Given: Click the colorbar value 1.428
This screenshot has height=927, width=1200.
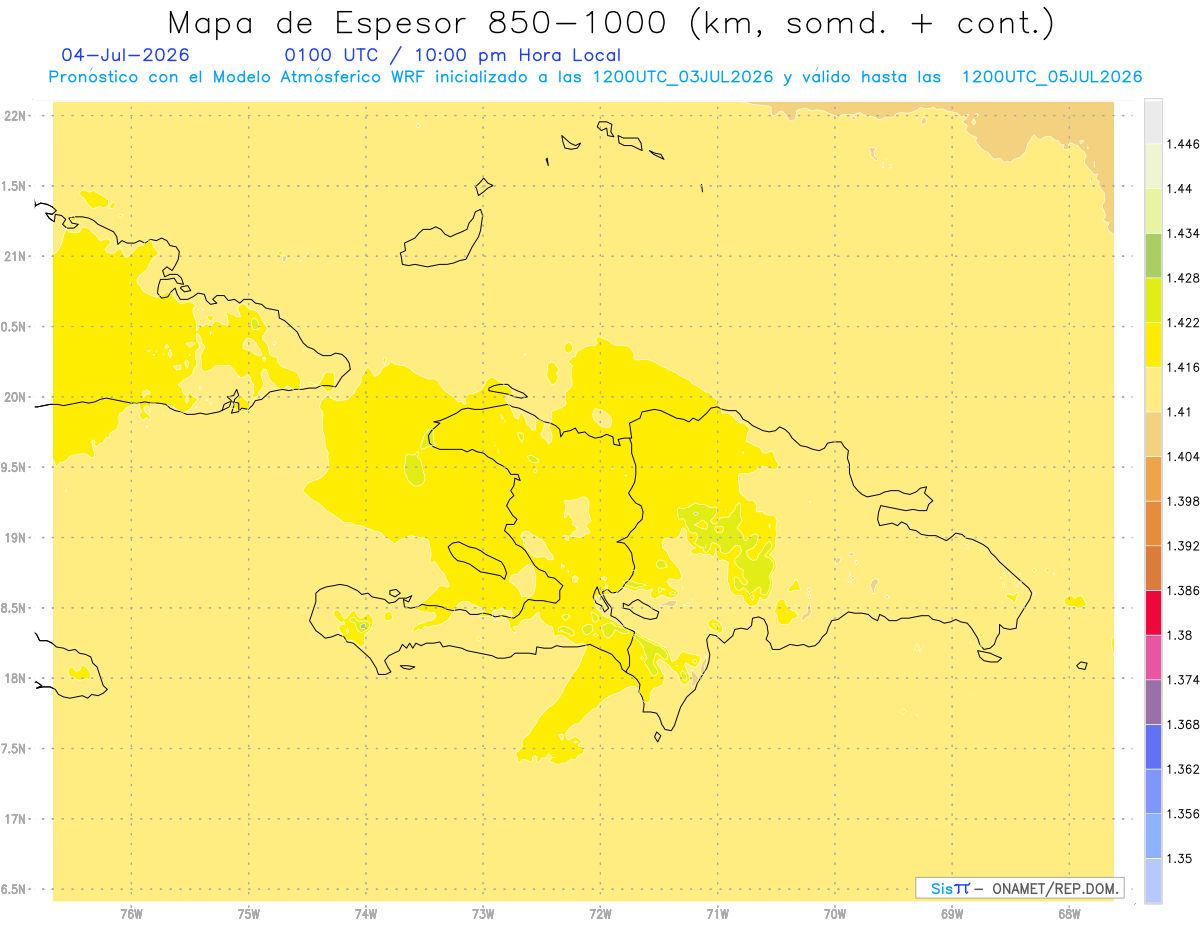Looking at the screenshot, I should pos(1183,278).
